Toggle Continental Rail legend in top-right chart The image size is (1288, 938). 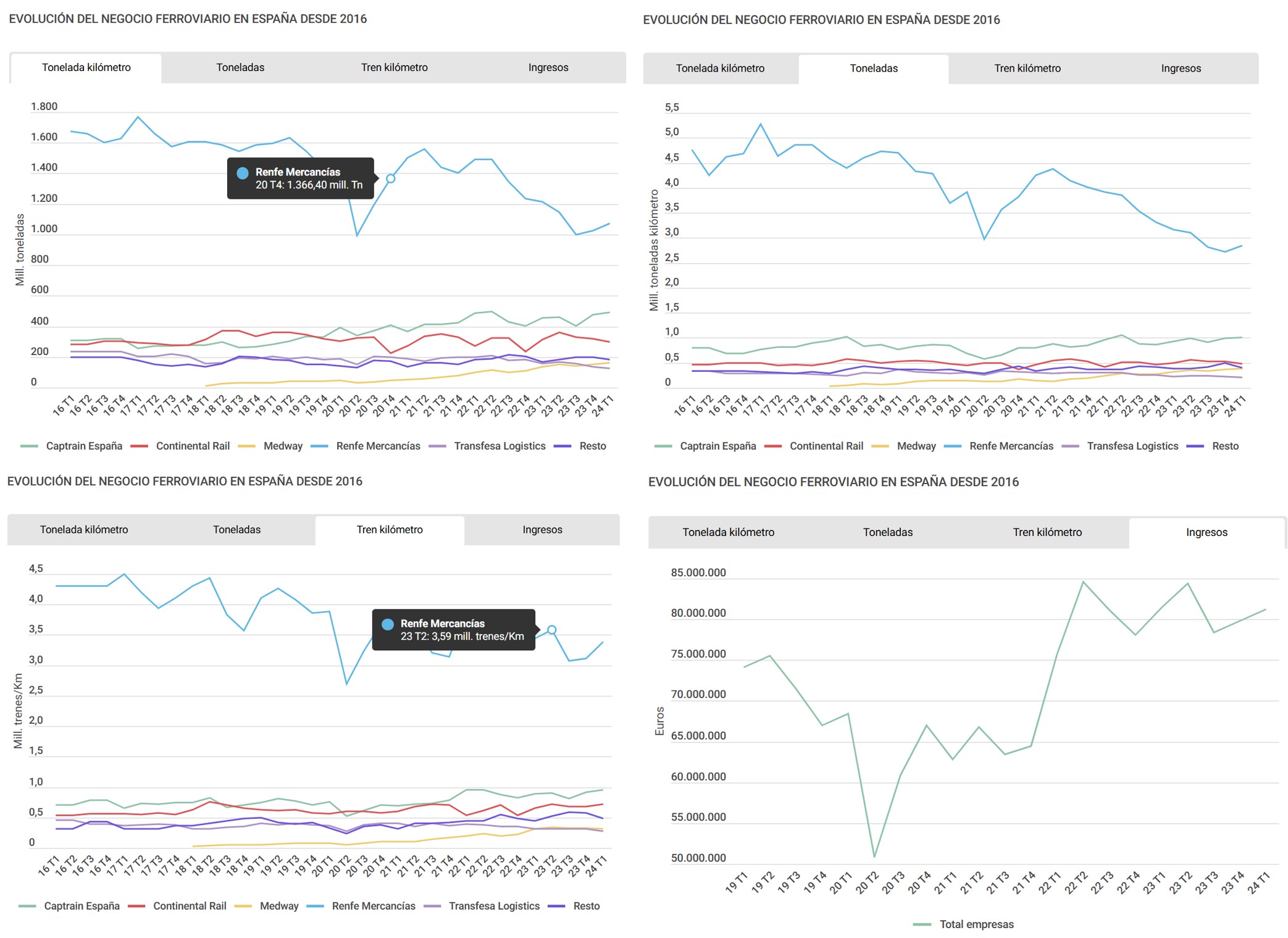coord(826,446)
